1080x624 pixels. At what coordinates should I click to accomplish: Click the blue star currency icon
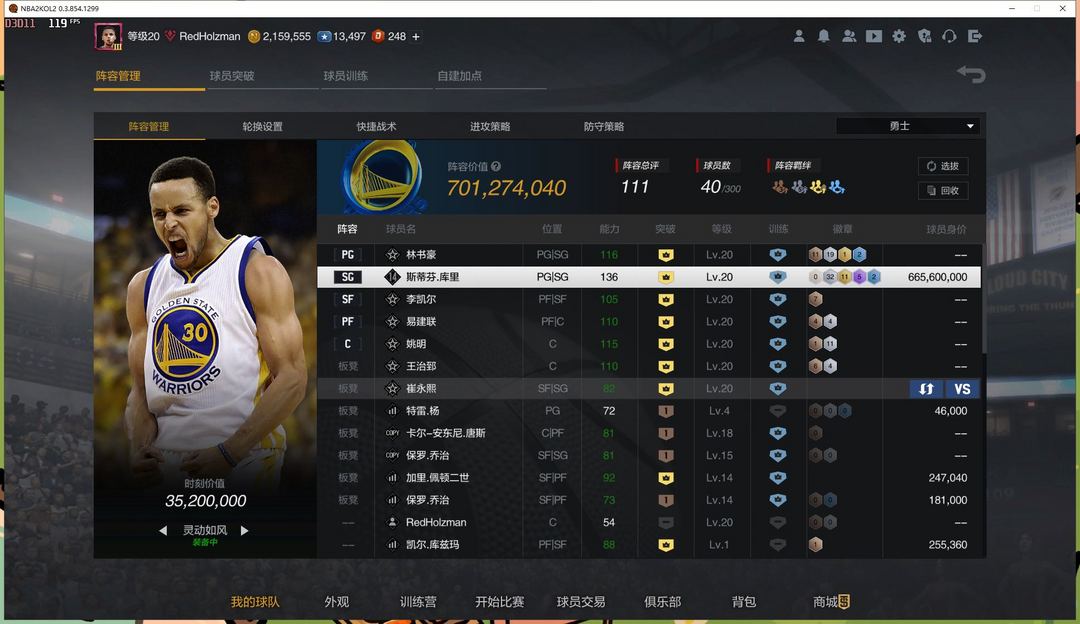tap(324, 37)
